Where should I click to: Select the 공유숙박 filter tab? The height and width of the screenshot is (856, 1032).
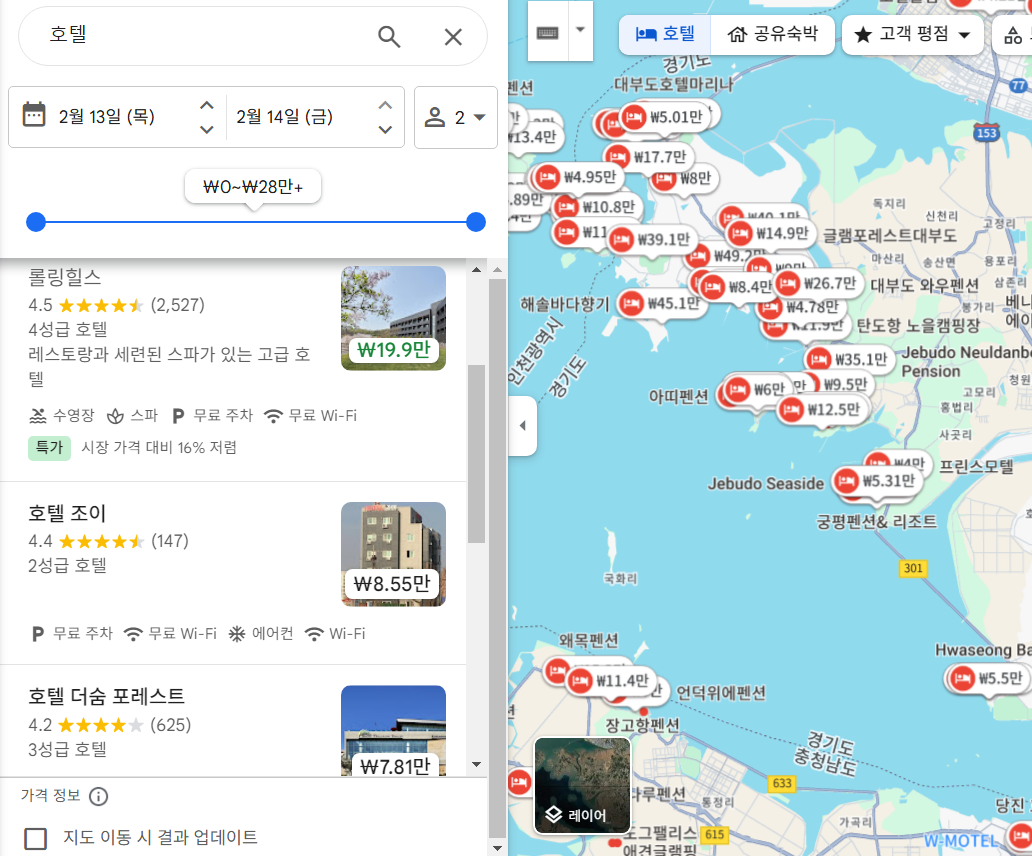tap(773, 34)
